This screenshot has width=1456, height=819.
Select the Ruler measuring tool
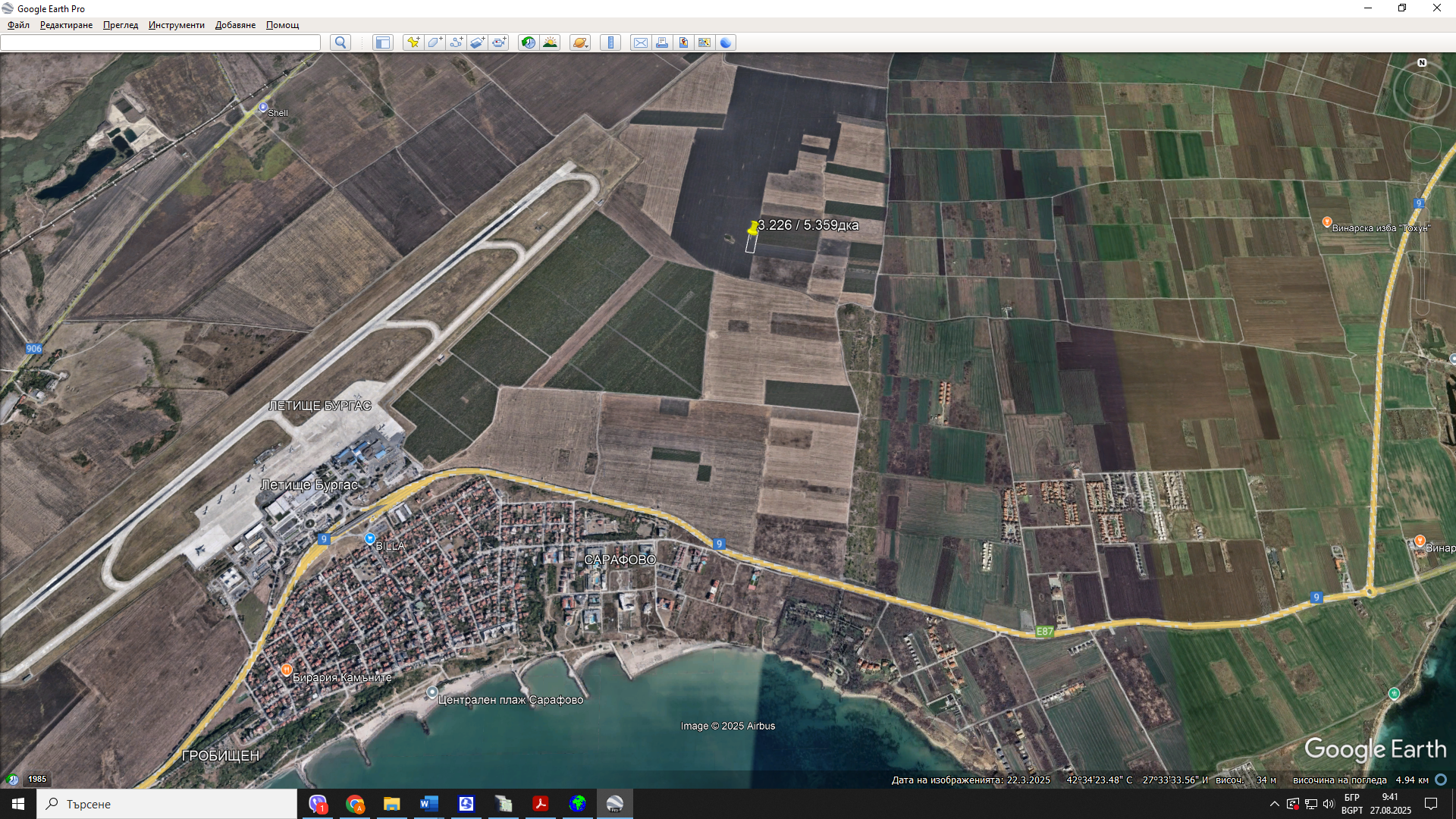[x=610, y=42]
